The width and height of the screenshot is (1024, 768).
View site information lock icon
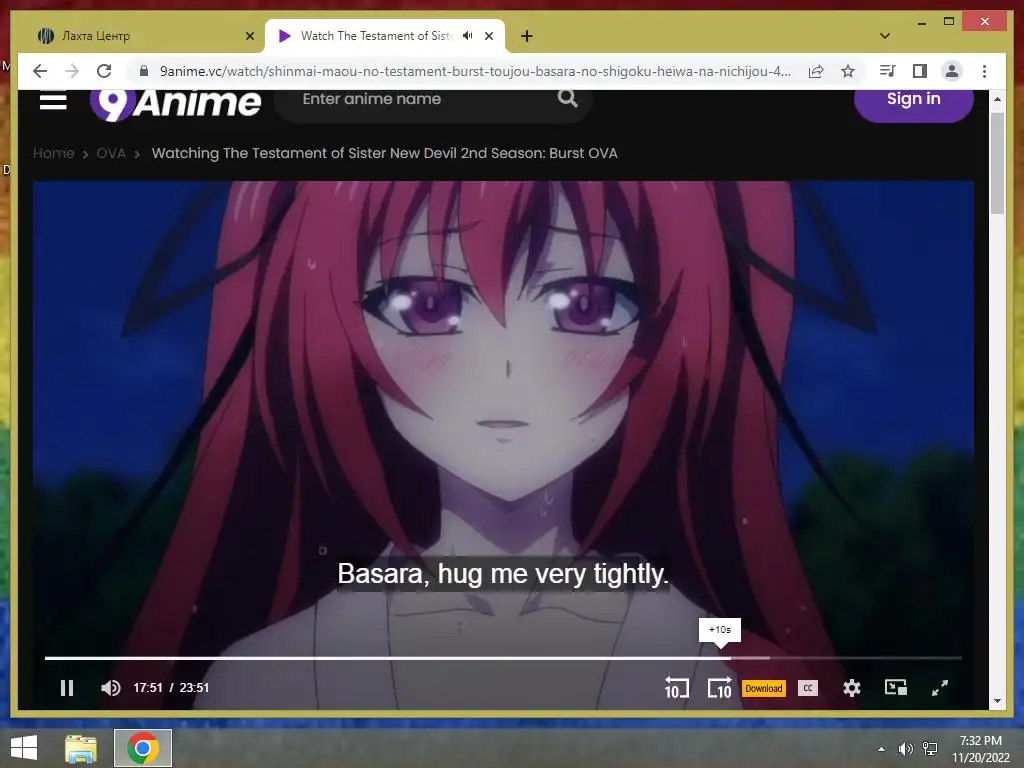pos(144,71)
